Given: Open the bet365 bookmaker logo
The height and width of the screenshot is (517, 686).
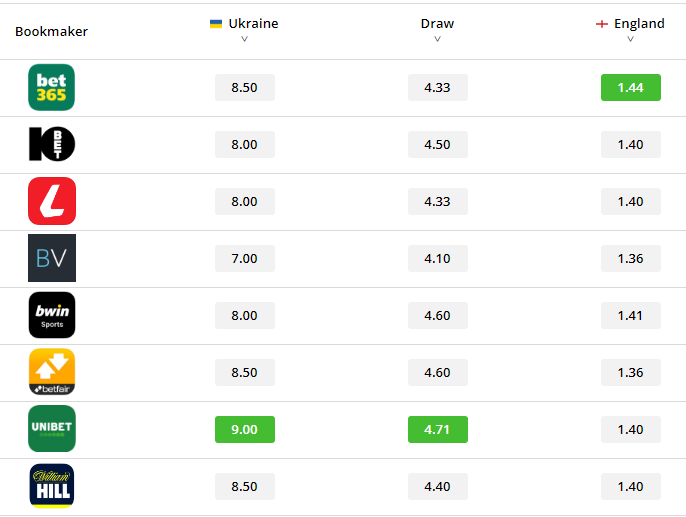Looking at the screenshot, I should (52, 87).
